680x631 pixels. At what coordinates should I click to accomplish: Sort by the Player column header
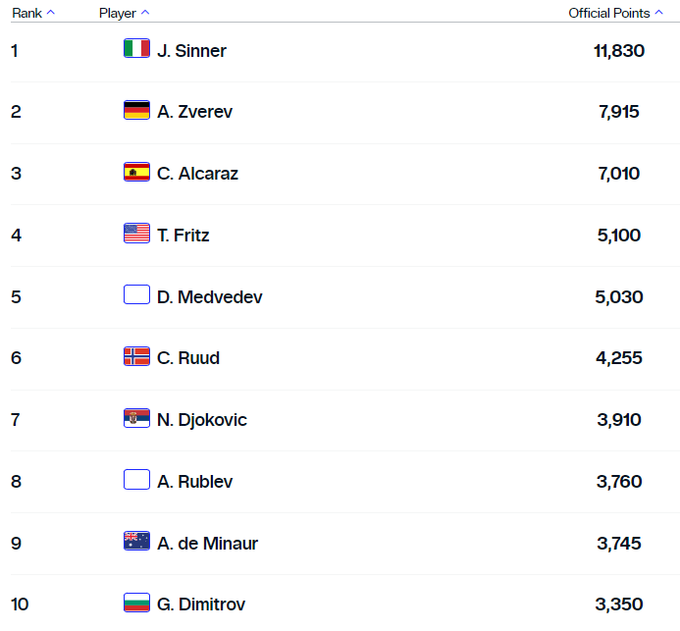(124, 13)
